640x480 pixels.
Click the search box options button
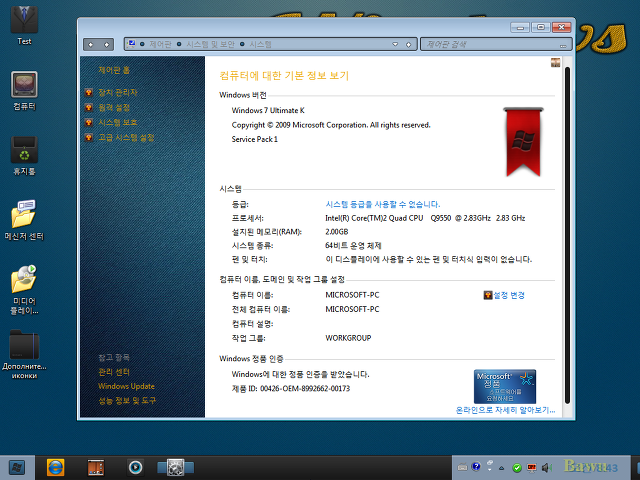click(x=563, y=44)
